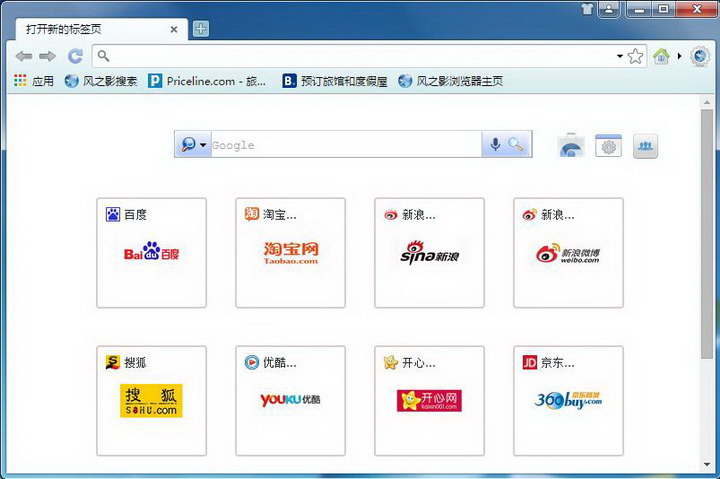Viewport: 720px width, 479px height.
Task: Open the Priceline.com bookmark
Action: click(x=208, y=81)
